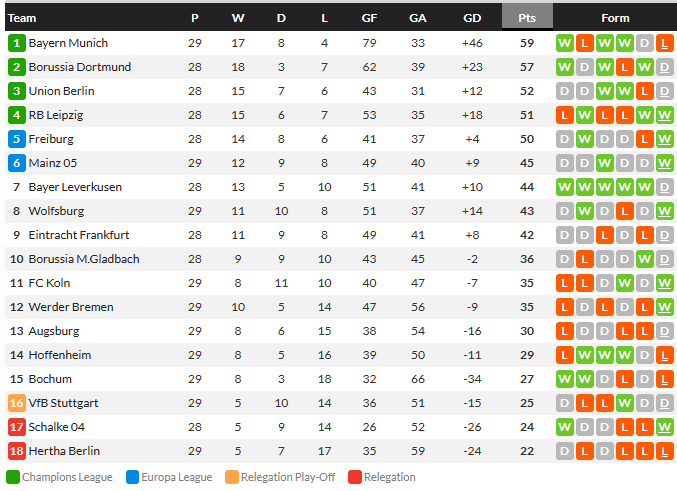Image resolution: width=677 pixels, height=491 pixels.
Task: Click Hertha Berlin's red position 18 badge
Action: click(16, 451)
